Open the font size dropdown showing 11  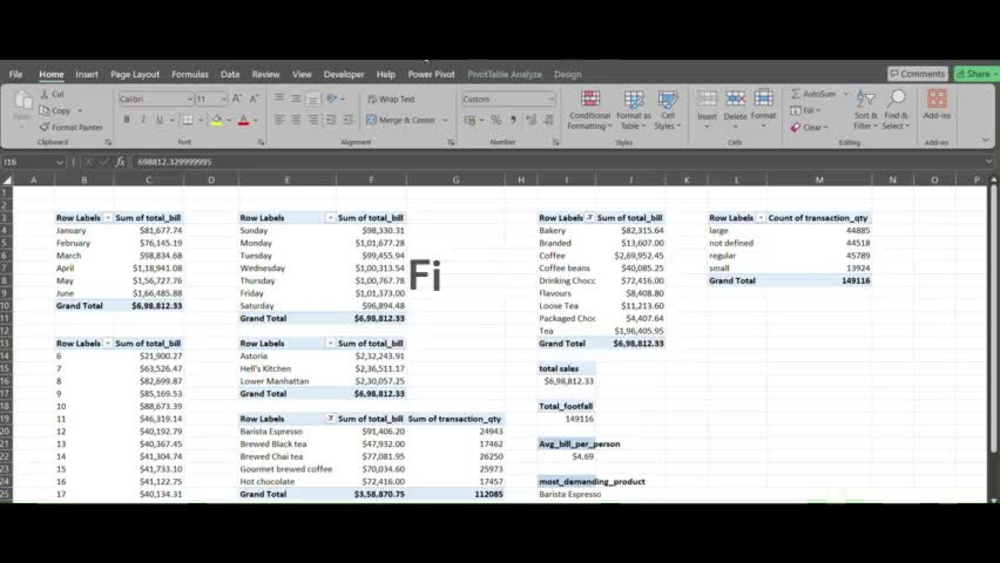click(x=223, y=99)
